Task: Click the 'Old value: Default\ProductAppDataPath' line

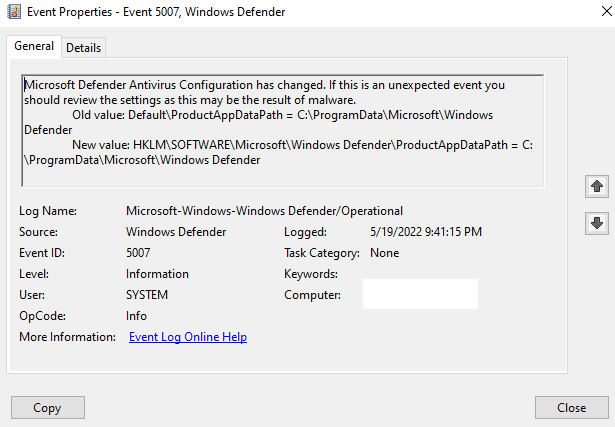Action: click(x=282, y=115)
